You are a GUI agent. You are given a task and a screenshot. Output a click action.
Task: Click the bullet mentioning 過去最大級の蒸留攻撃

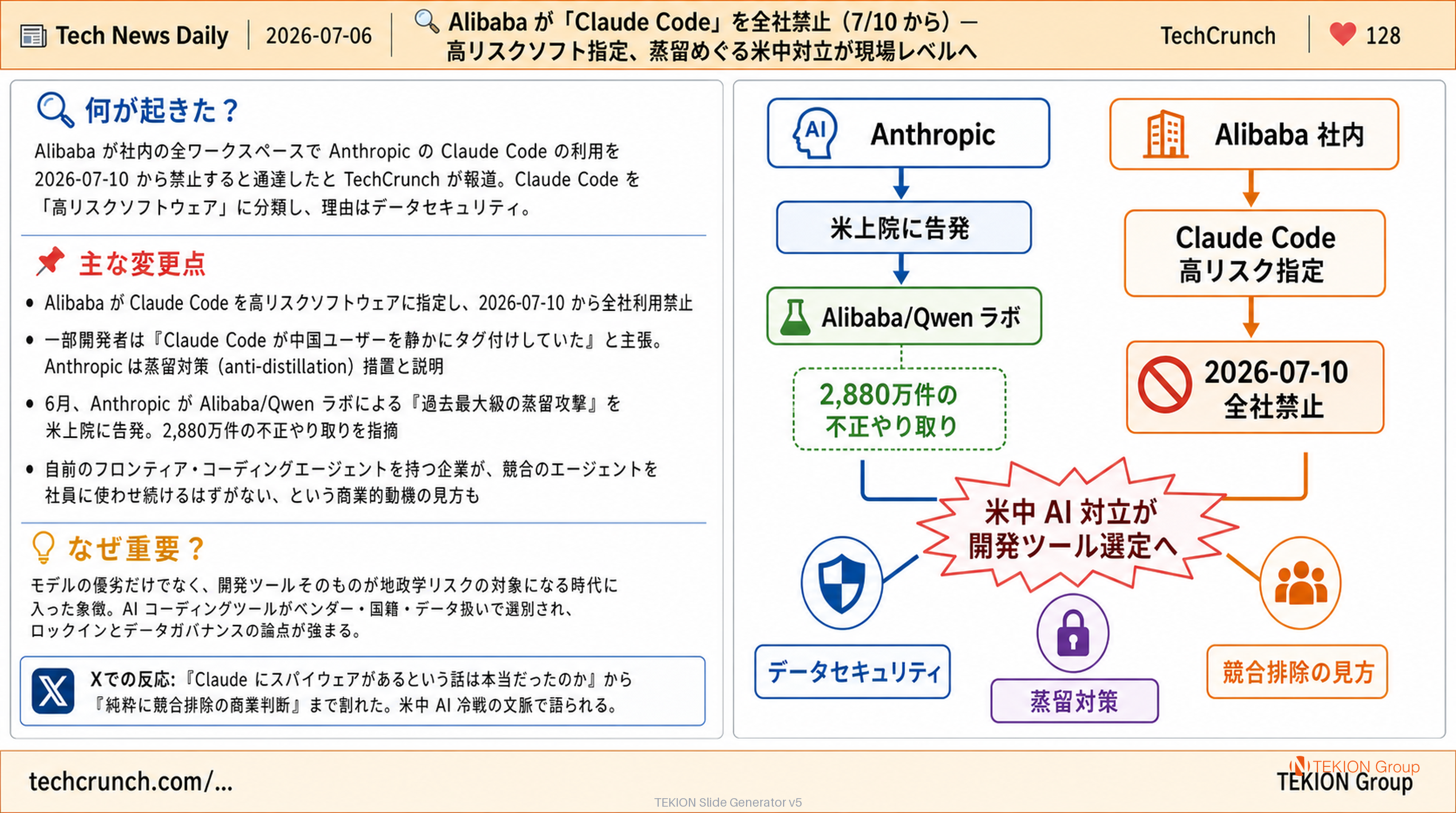pos(333,417)
